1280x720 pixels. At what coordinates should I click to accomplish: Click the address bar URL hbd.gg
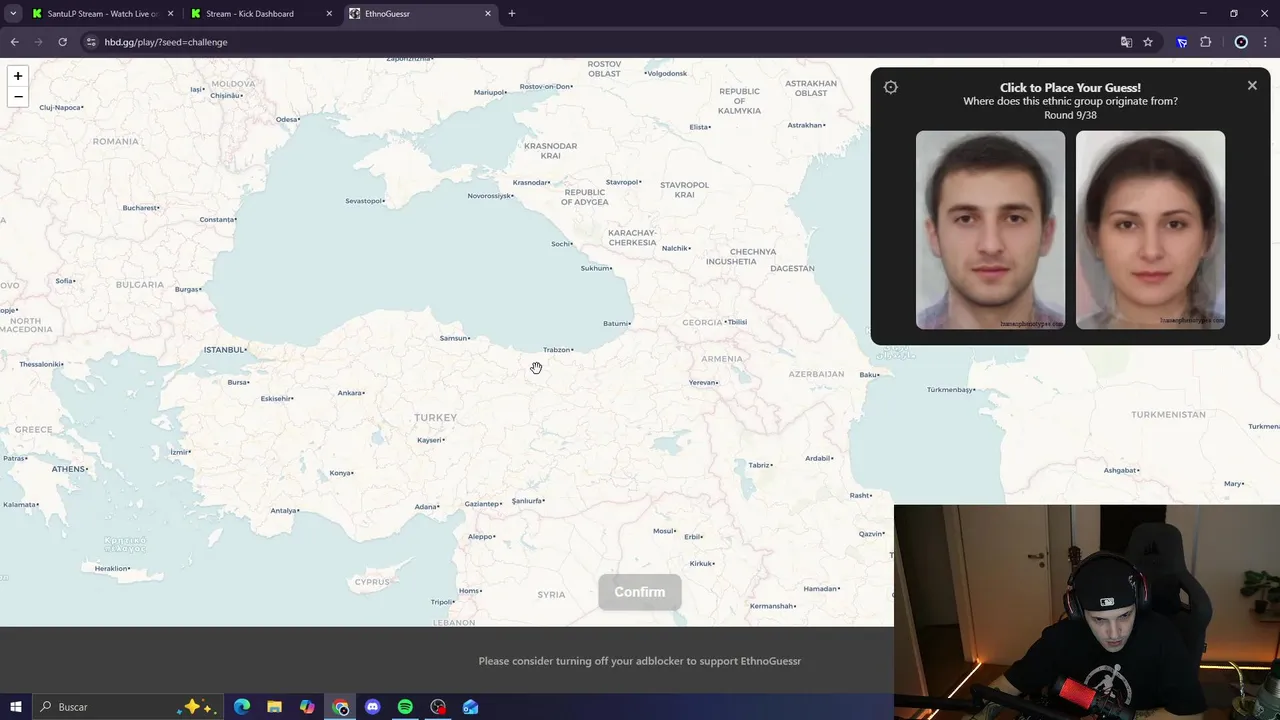[166, 42]
